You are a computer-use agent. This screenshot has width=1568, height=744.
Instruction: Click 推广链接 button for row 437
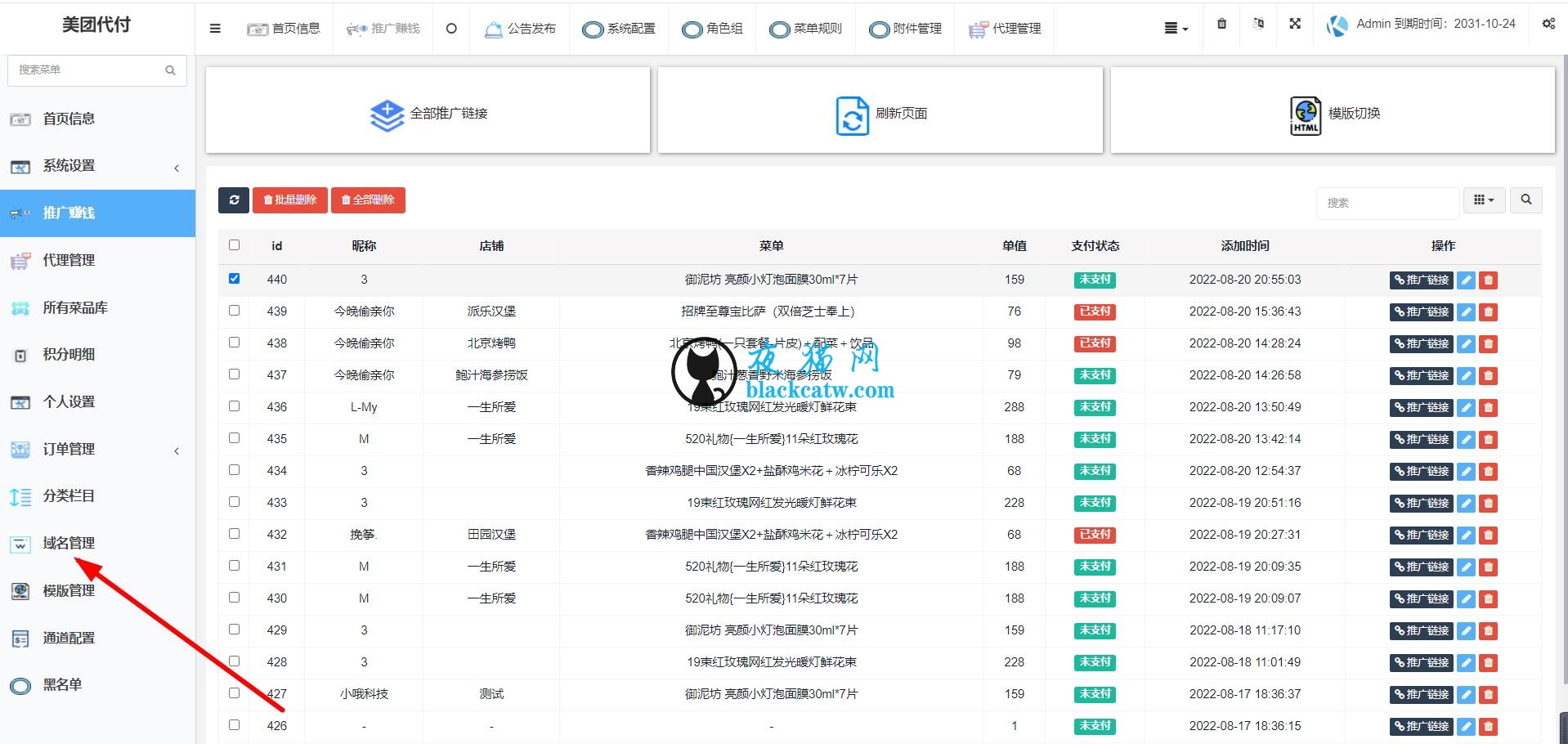click(1422, 376)
